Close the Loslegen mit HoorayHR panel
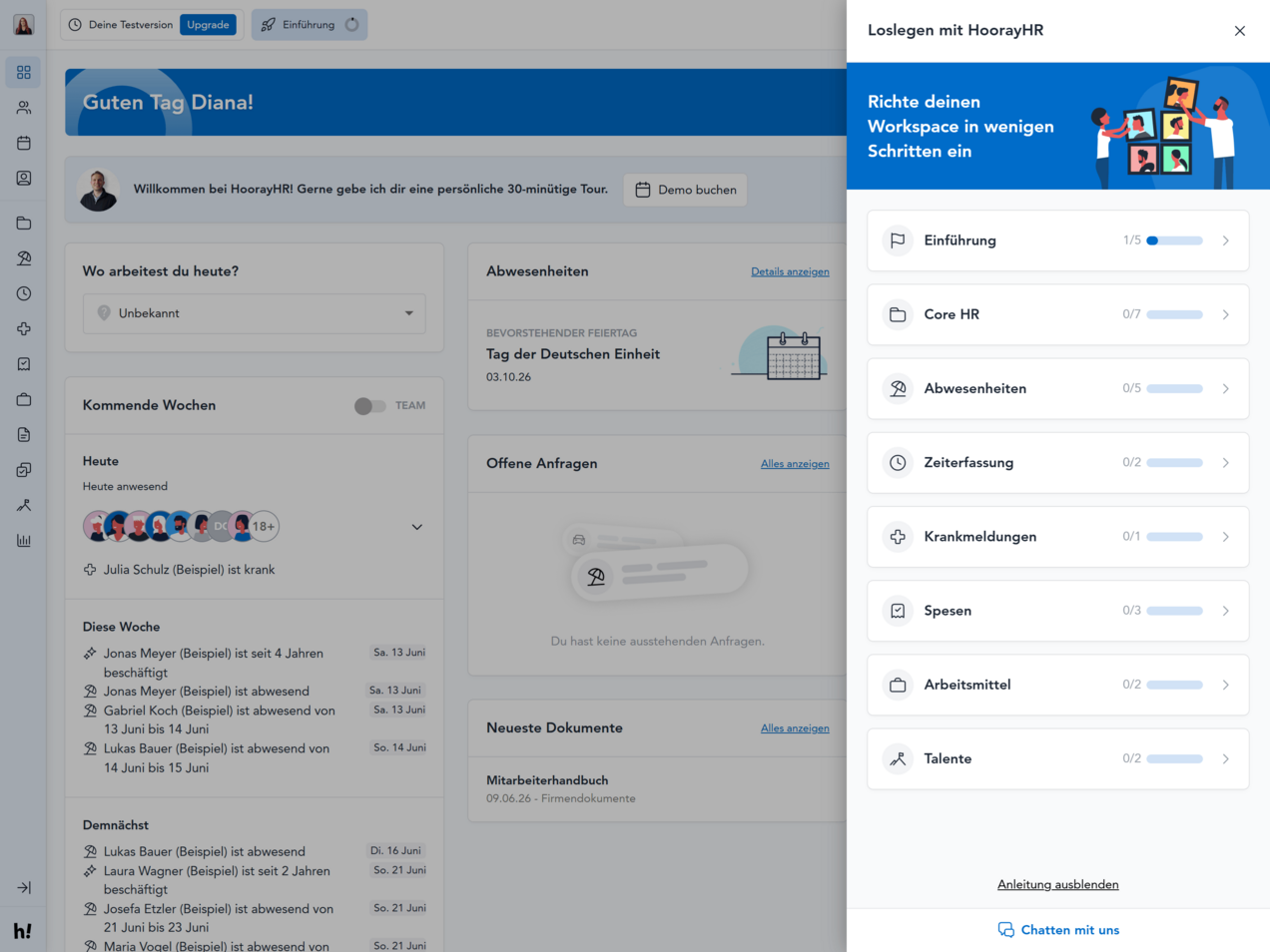 point(1240,31)
